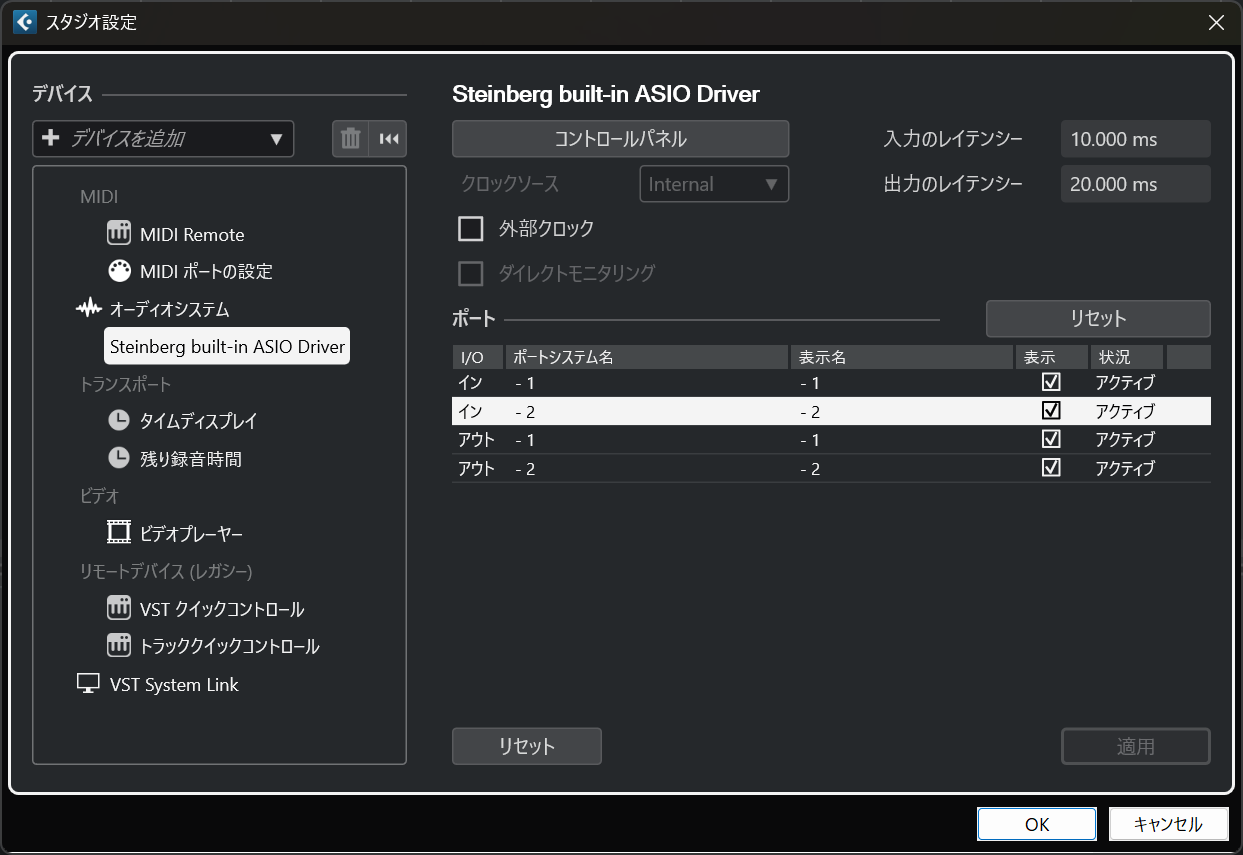The height and width of the screenshot is (855, 1243).
Task: Toggle the ダイレクトモニタリング checkbox
Action: coord(470,273)
